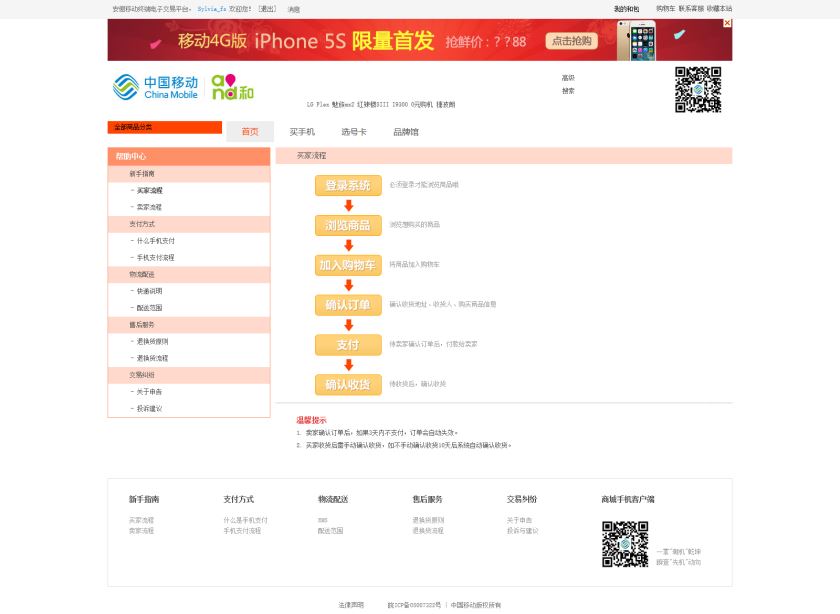
Task: Click the footer mobile client QR code
Action: pos(625,544)
